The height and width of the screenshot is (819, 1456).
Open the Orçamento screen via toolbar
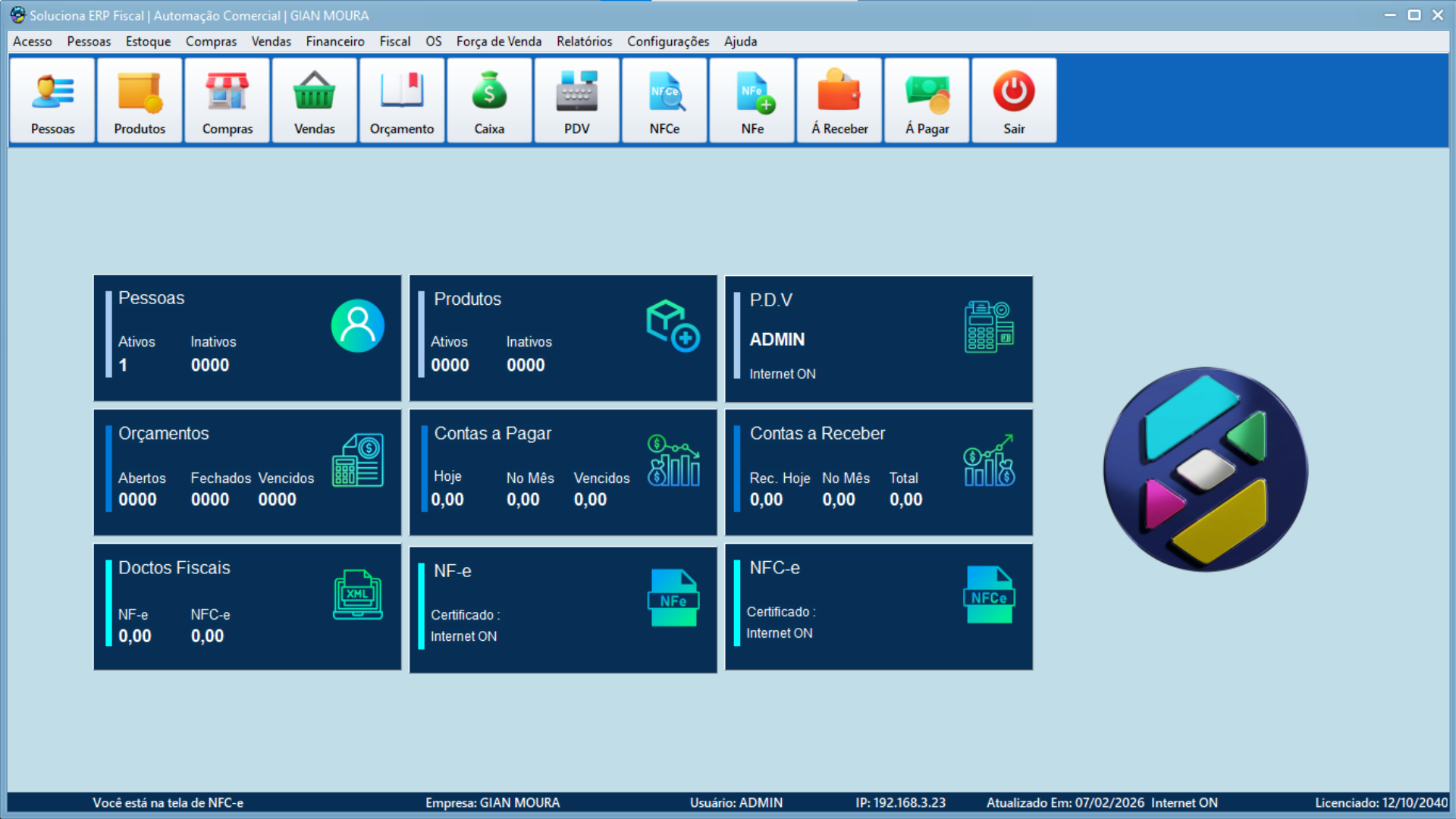coord(401,99)
